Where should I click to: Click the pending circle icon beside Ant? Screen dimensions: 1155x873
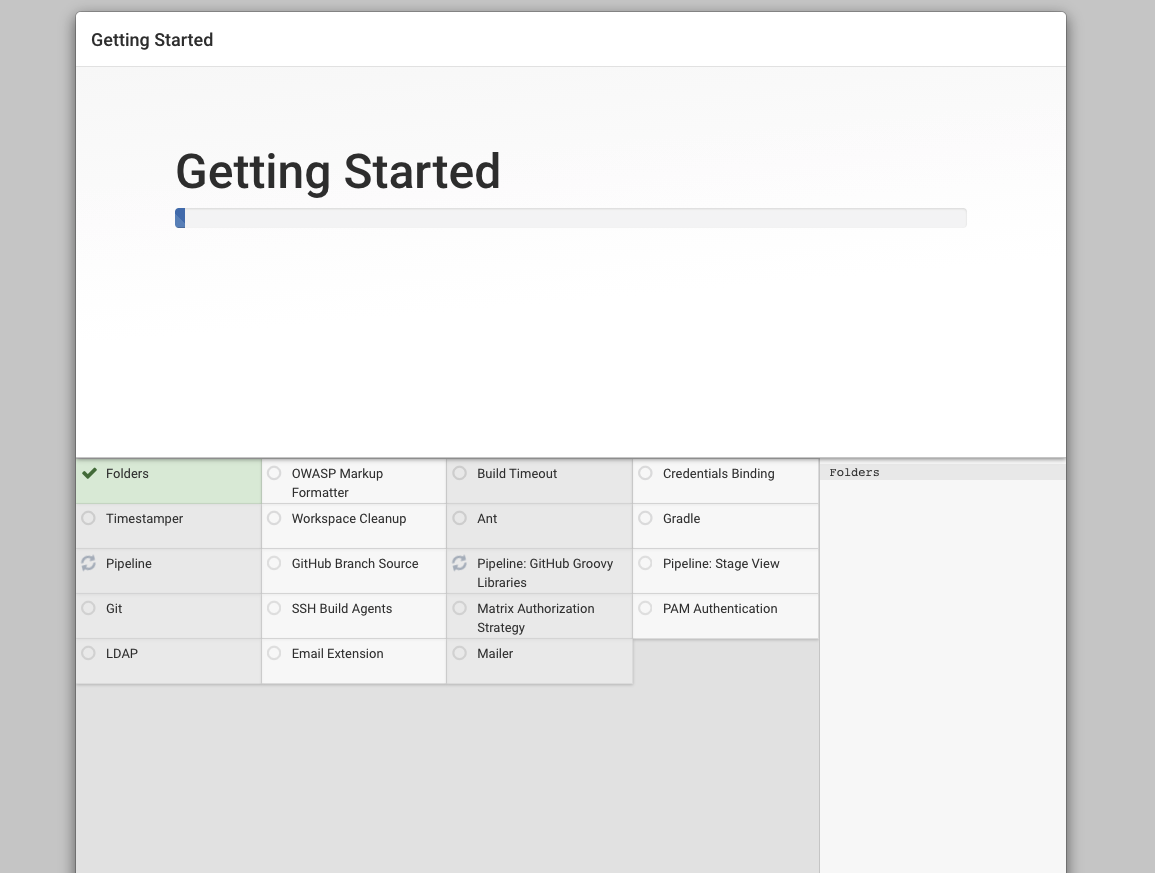460,518
